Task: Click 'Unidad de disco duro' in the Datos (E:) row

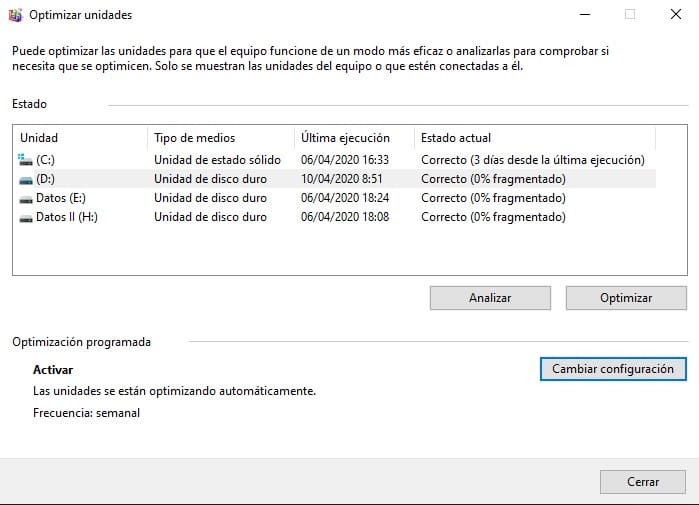Action: [x=210, y=198]
